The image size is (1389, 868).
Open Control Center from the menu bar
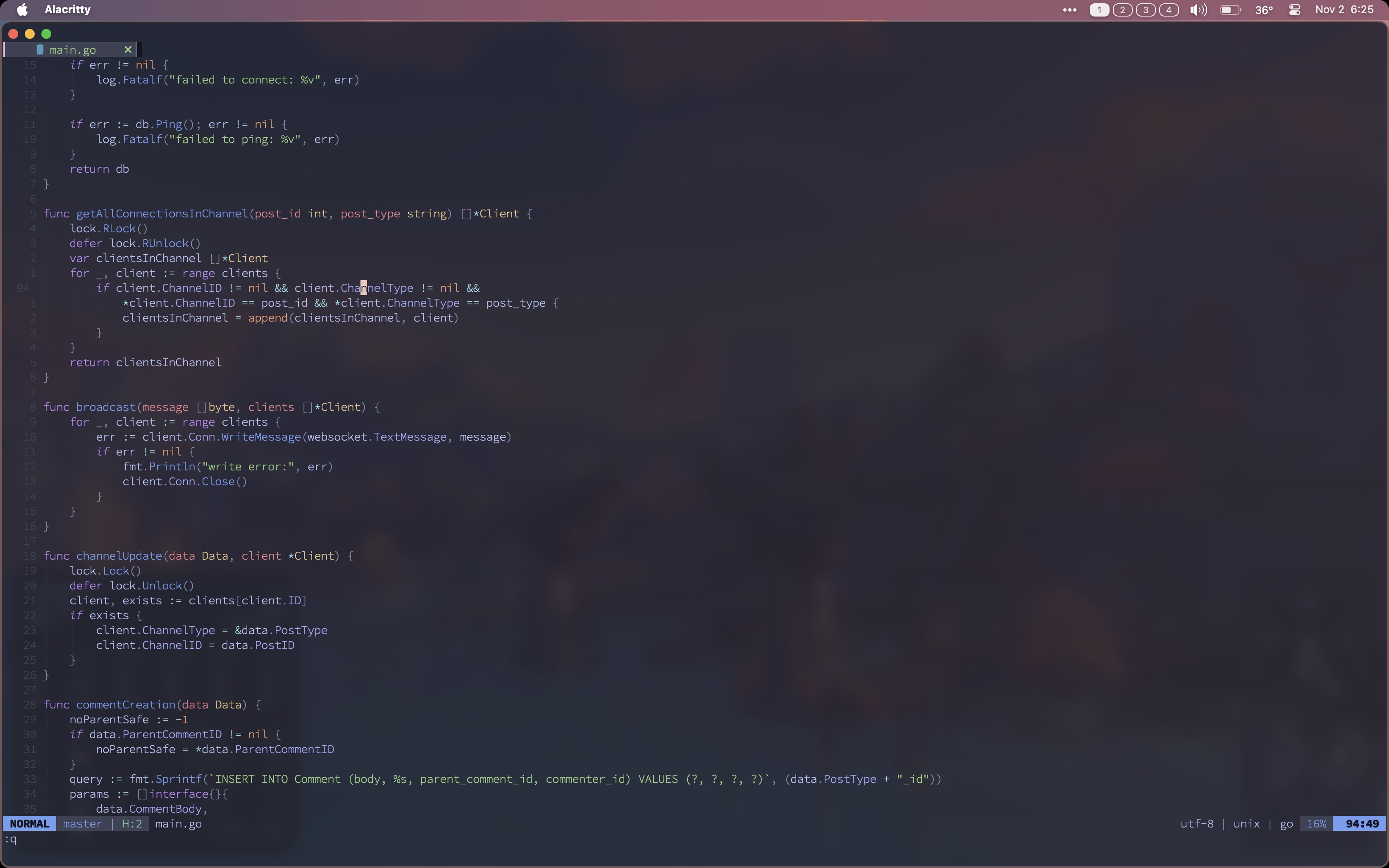coord(1294,10)
